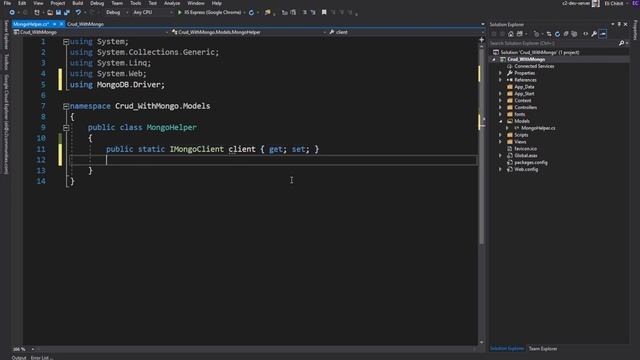Open the Help menu
The width and height of the screenshot is (640, 360).
[217, 3]
